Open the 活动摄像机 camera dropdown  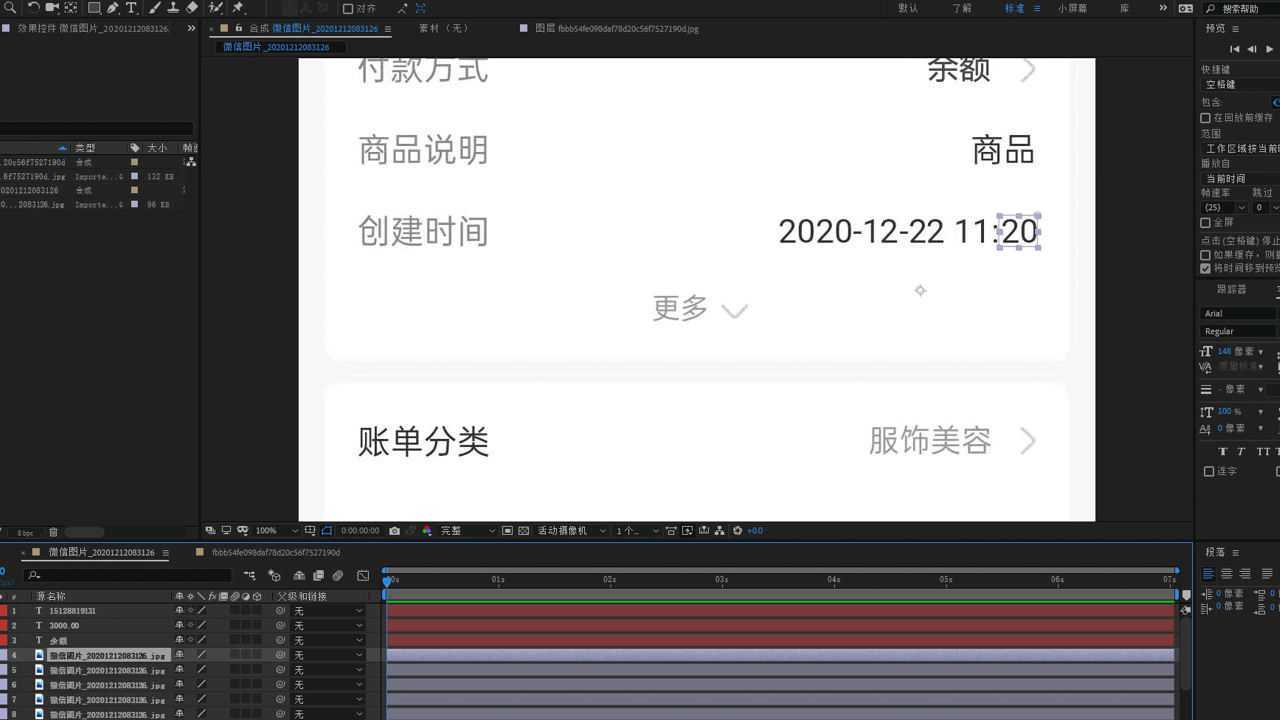572,531
